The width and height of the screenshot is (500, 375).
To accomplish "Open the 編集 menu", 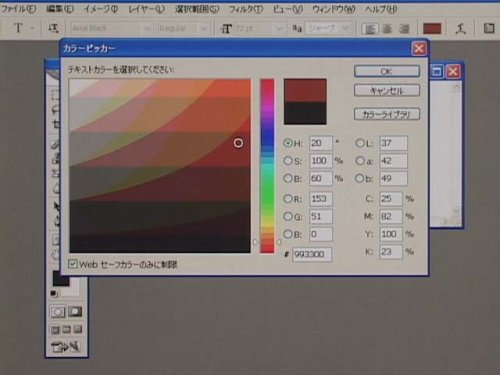I will coord(60,9).
